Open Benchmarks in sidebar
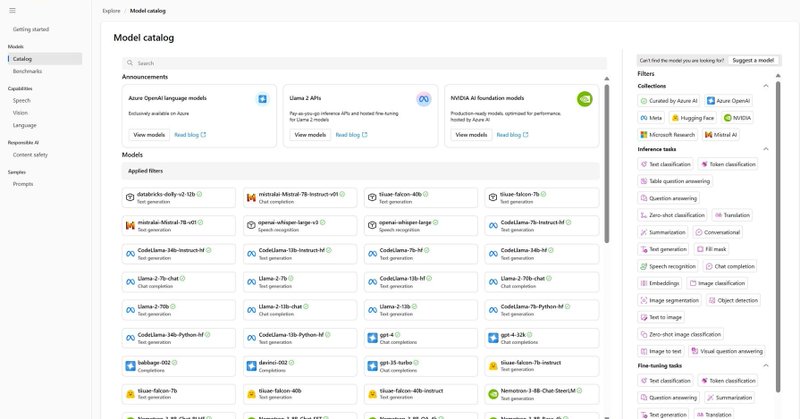Viewport: 800px width, 419px height. point(28,71)
